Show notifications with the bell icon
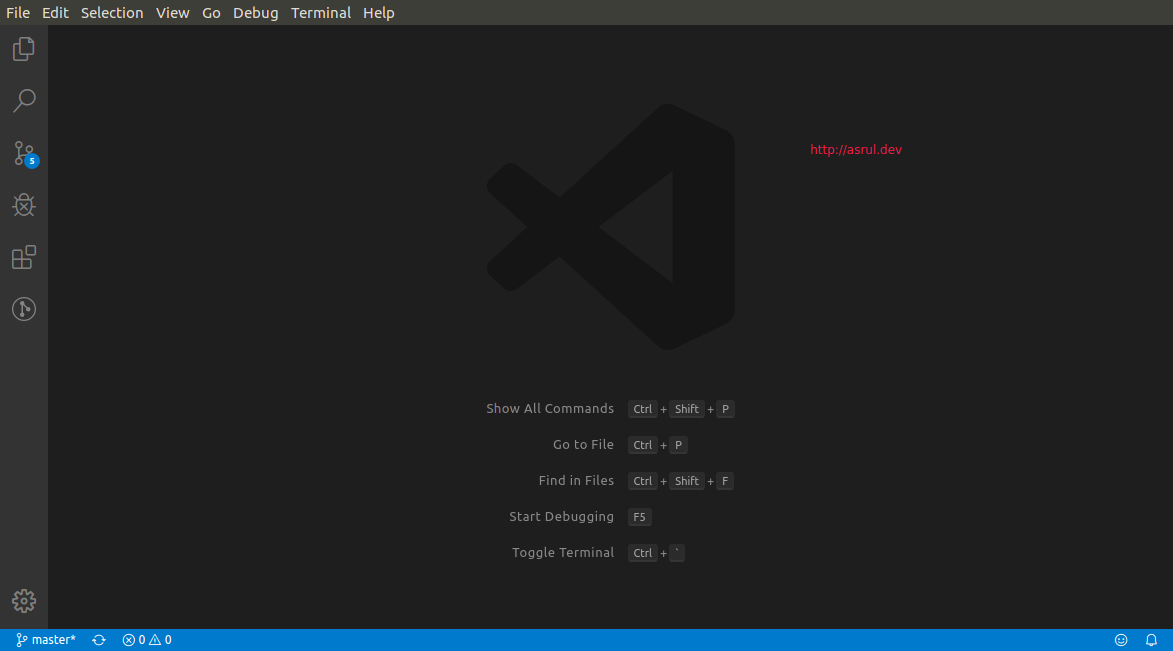This screenshot has width=1173, height=651. [x=1151, y=640]
